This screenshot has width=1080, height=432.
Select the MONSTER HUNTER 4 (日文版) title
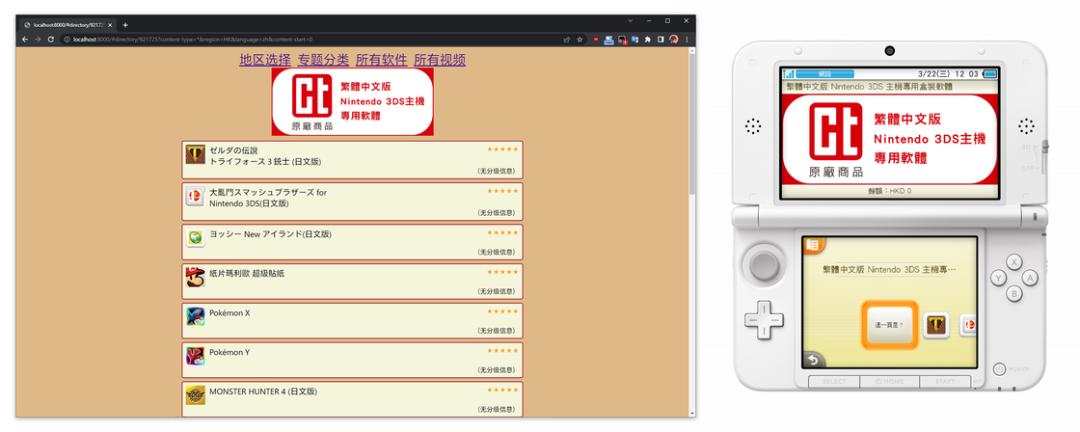263,391
